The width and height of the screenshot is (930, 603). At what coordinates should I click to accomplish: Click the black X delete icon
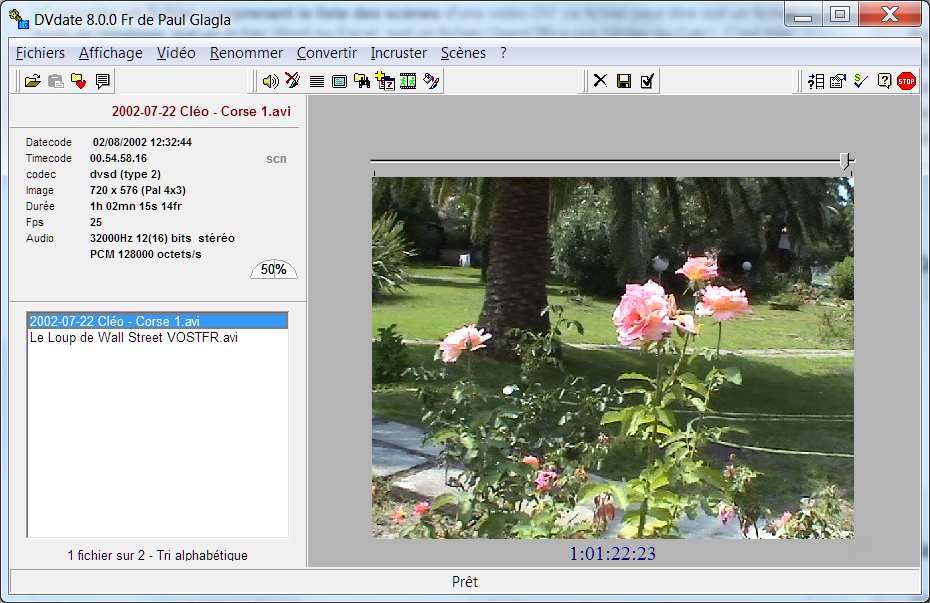[x=600, y=81]
